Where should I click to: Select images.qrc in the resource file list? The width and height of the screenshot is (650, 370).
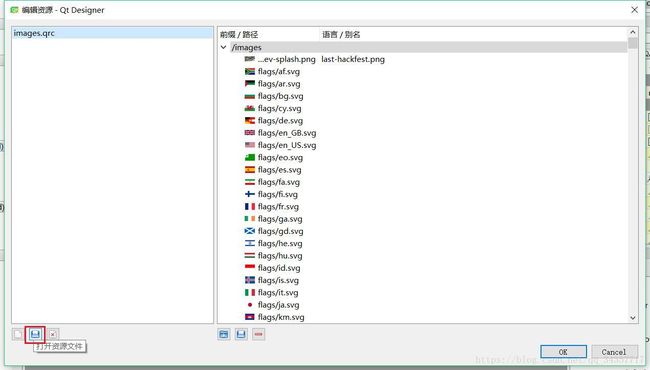(x=112, y=33)
